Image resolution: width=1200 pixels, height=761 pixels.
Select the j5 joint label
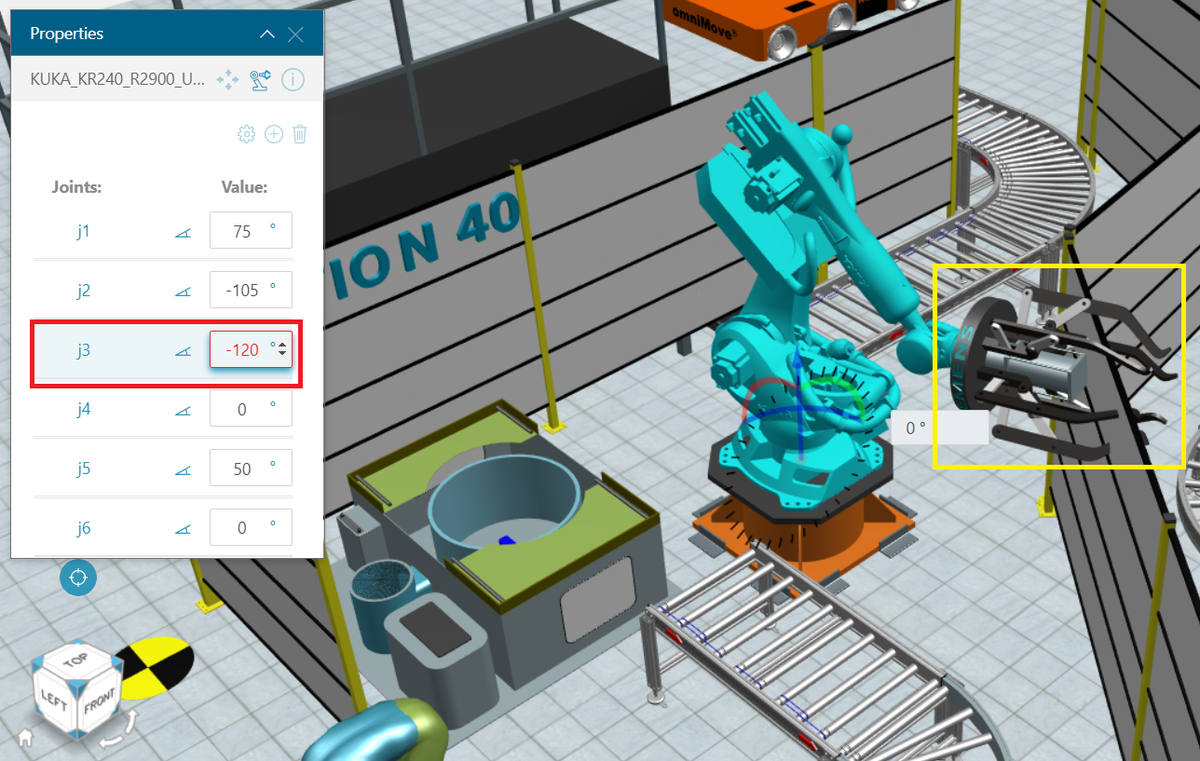84,468
